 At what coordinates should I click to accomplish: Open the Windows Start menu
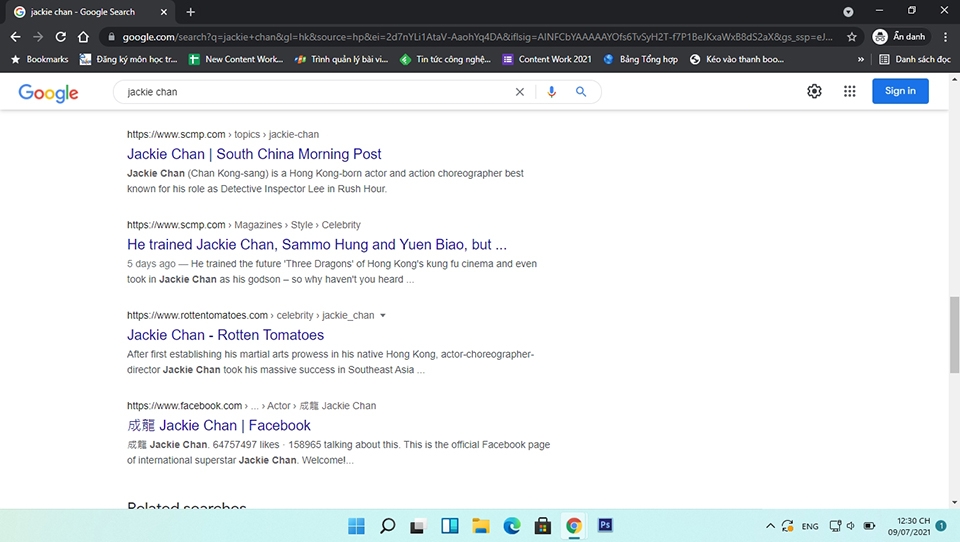pyautogui.click(x=356, y=525)
